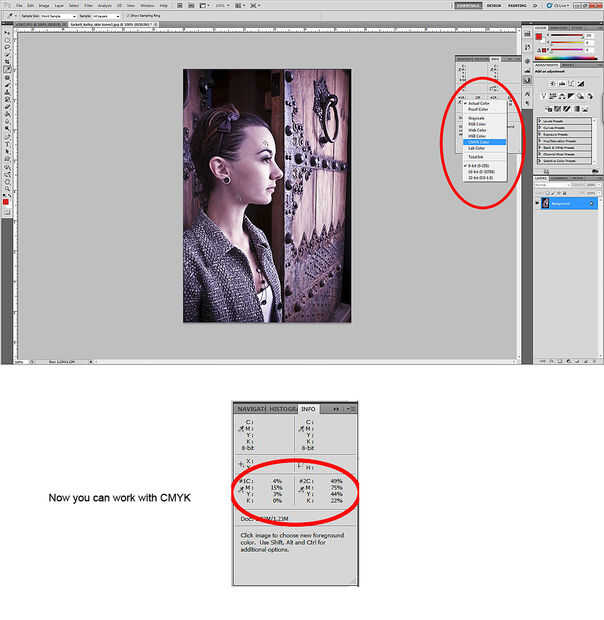Click the color spectrum ramp in Color panel
604x620 pixels.
566,58
